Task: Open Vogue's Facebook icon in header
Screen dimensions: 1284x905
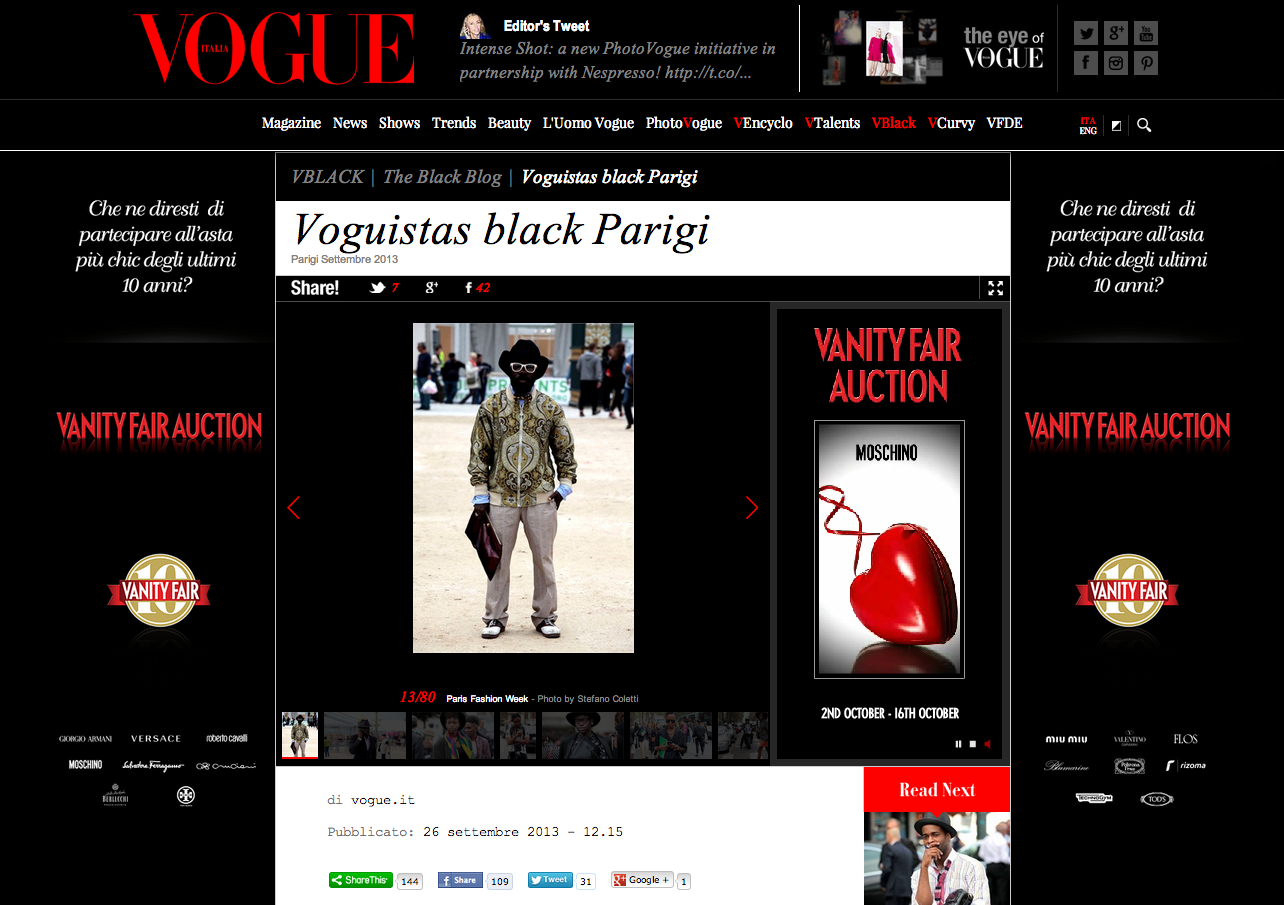Action: 1086,63
